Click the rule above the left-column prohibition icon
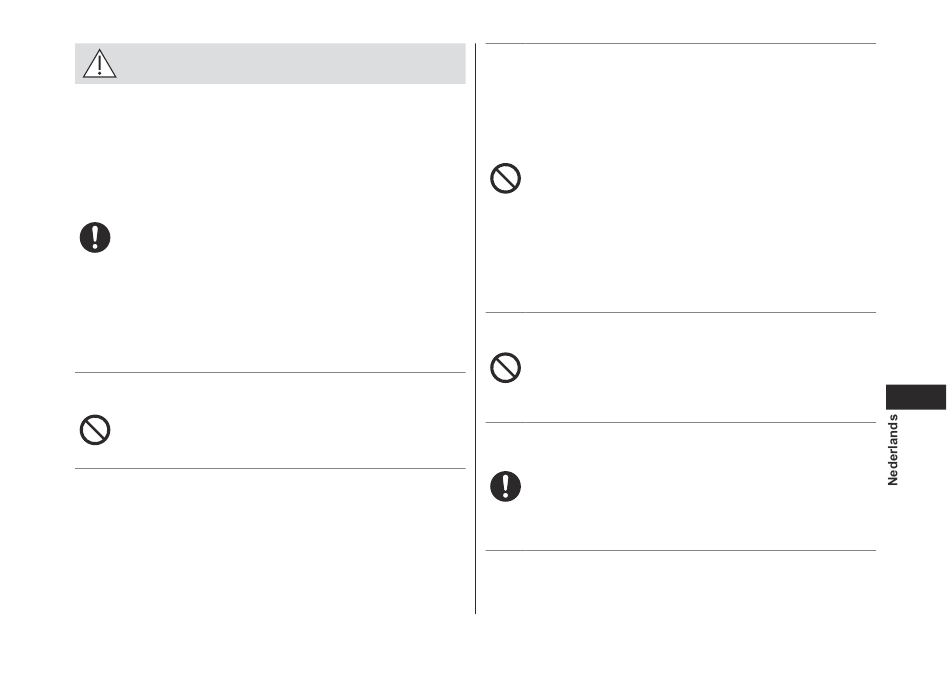950x678 pixels. (x=270, y=373)
